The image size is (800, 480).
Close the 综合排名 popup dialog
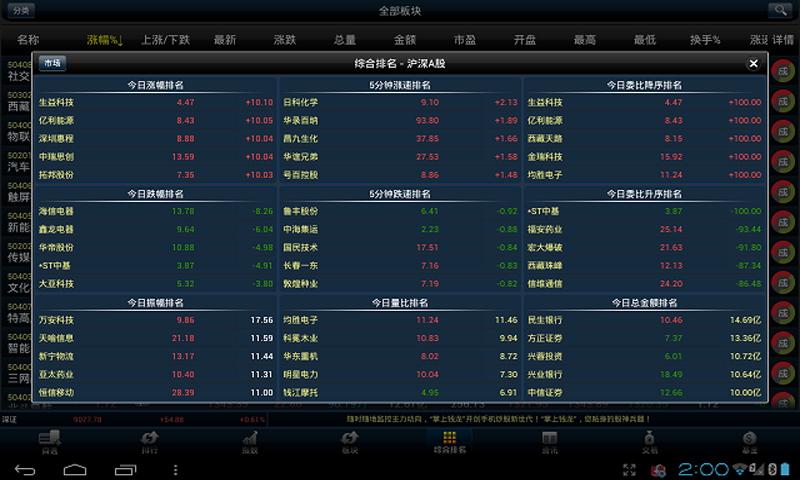point(753,63)
